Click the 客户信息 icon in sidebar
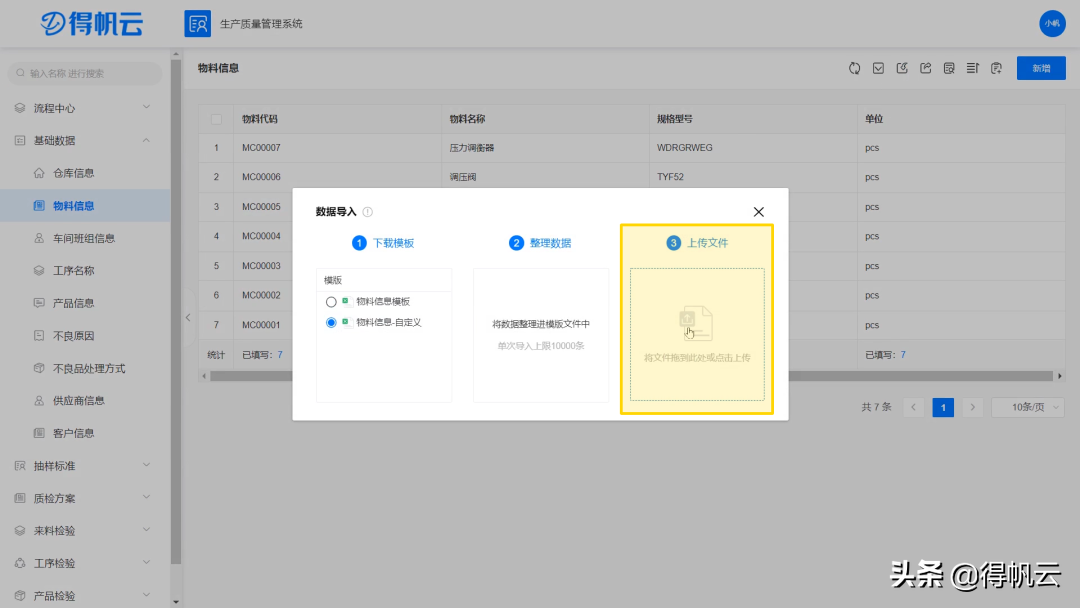The width and height of the screenshot is (1080, 608). 39,433
